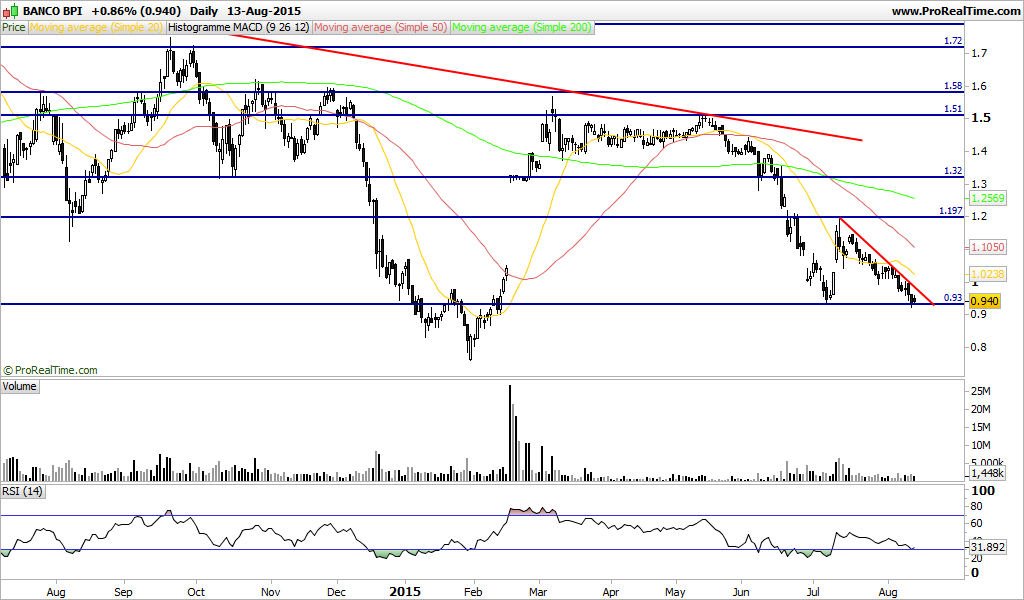The width and height of the screenshot is (1024, 600).
Task: Click the 1.58 horizontal level label
Action: (x=953, y=86)
